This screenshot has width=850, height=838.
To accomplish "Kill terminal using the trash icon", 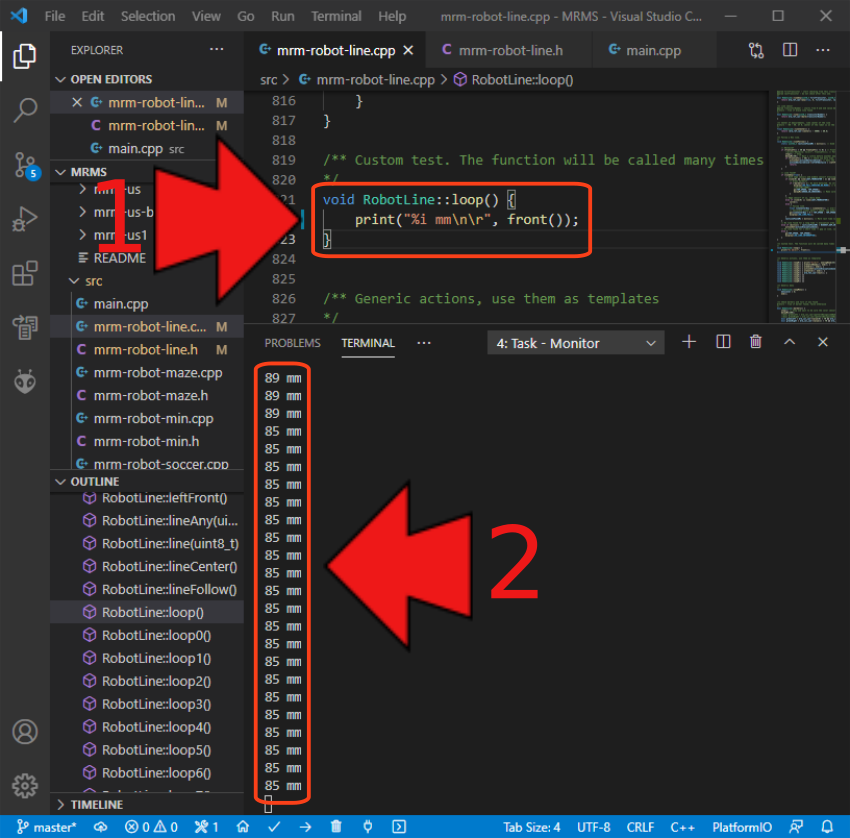I will tap(756, 342).
